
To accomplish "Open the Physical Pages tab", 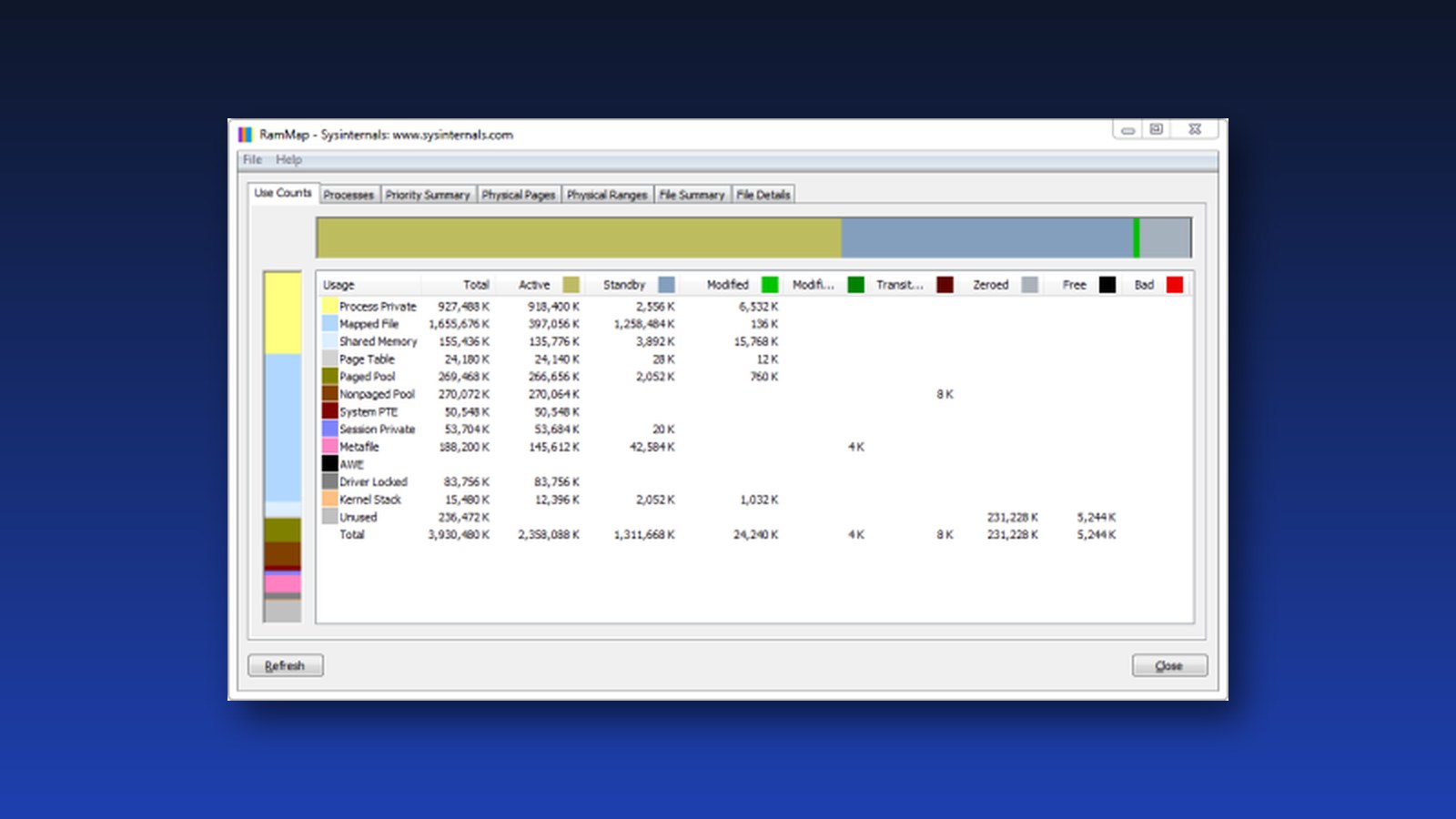I will [x=518, y=195].
